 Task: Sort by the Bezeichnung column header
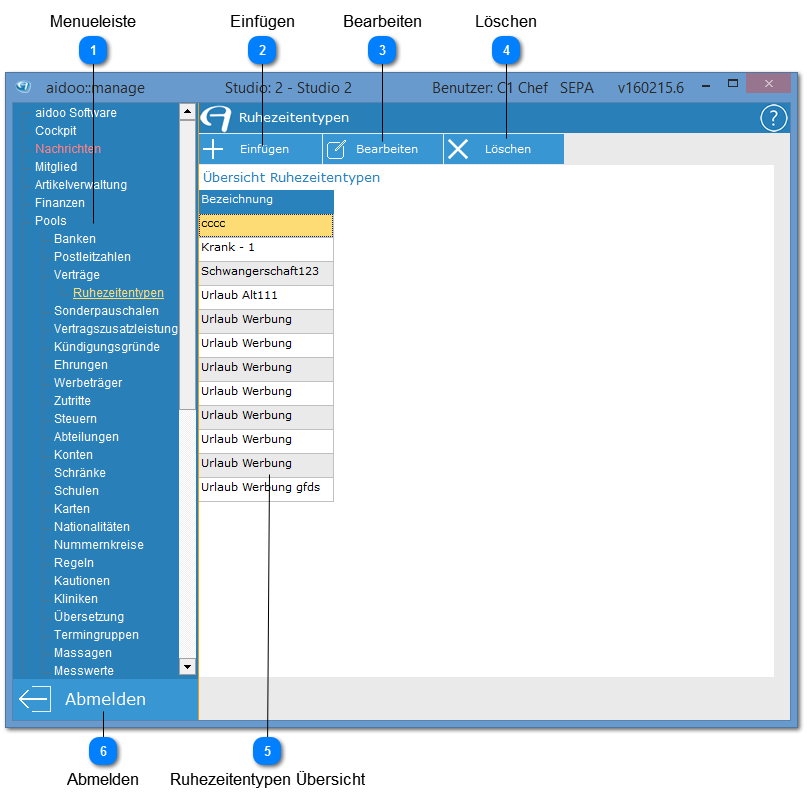[x=266, y=202]
